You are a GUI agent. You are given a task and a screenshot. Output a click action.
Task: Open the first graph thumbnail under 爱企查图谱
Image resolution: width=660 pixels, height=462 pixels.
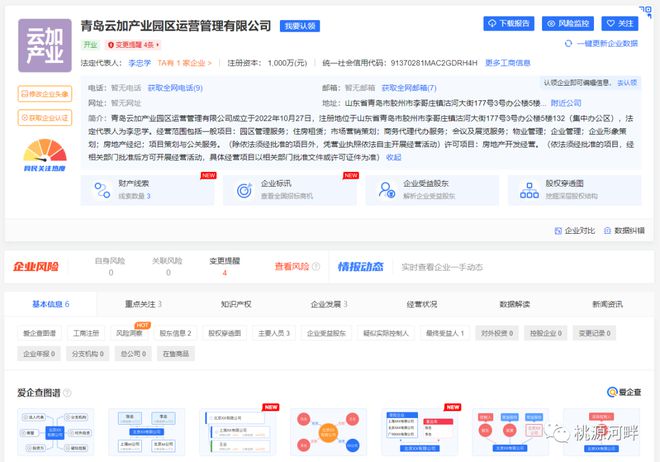[x=56, y=432]
